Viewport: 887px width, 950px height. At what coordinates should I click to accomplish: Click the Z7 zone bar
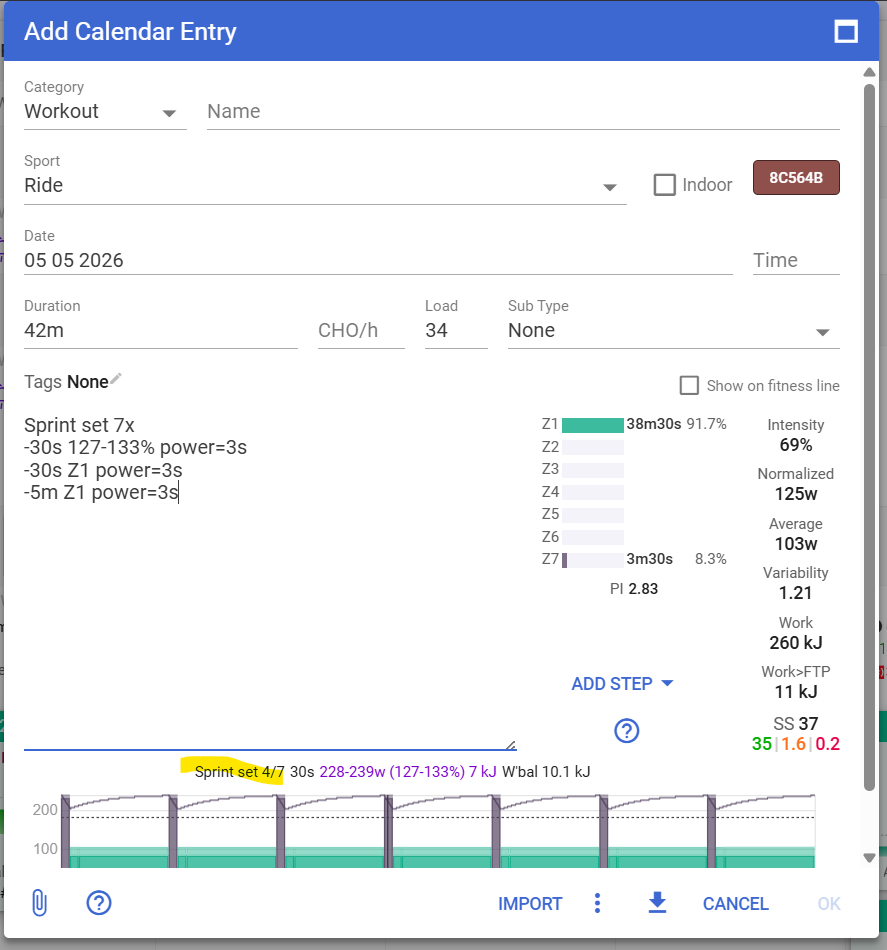pos(593,560)
